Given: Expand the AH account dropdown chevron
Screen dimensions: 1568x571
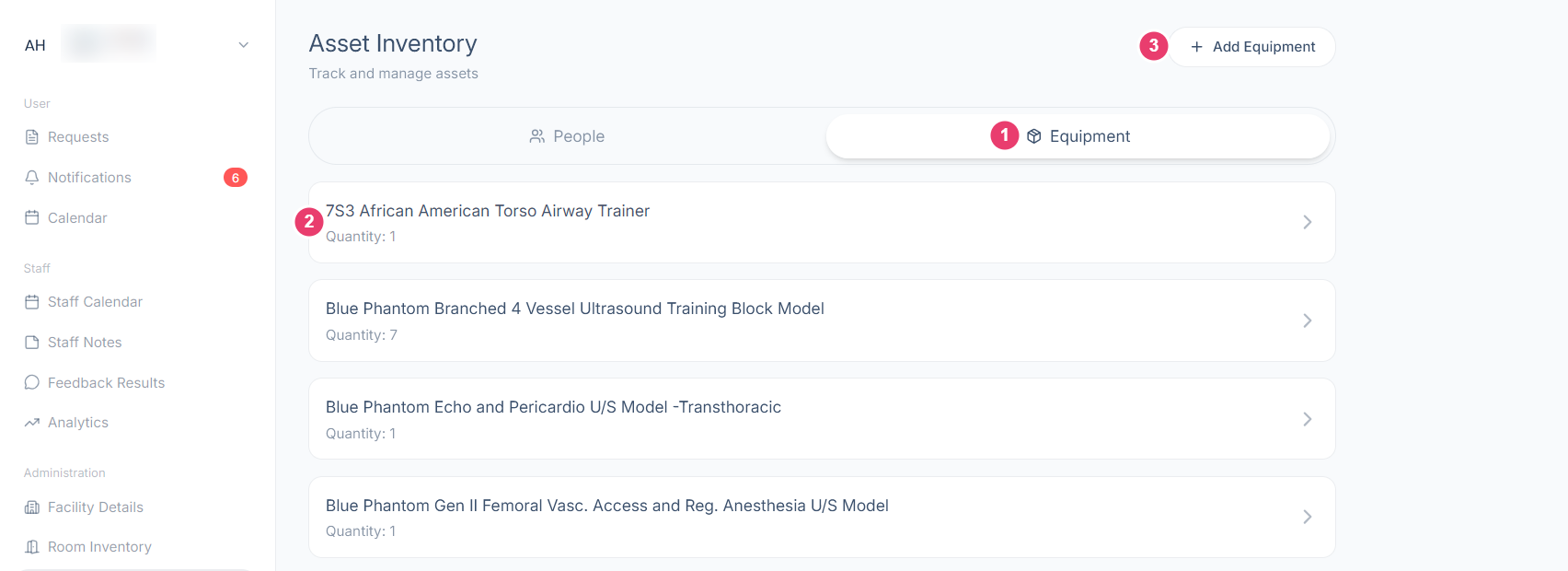Looking at the screenshot, I should [x=244, y=45].
